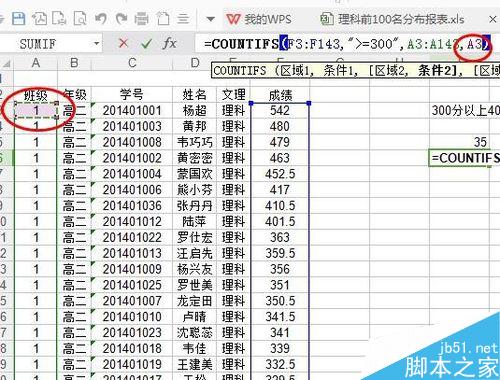Switch to 理科前100名分布报表.xls tab
Viewport: 500px width, 380px height.
[392, 19]
